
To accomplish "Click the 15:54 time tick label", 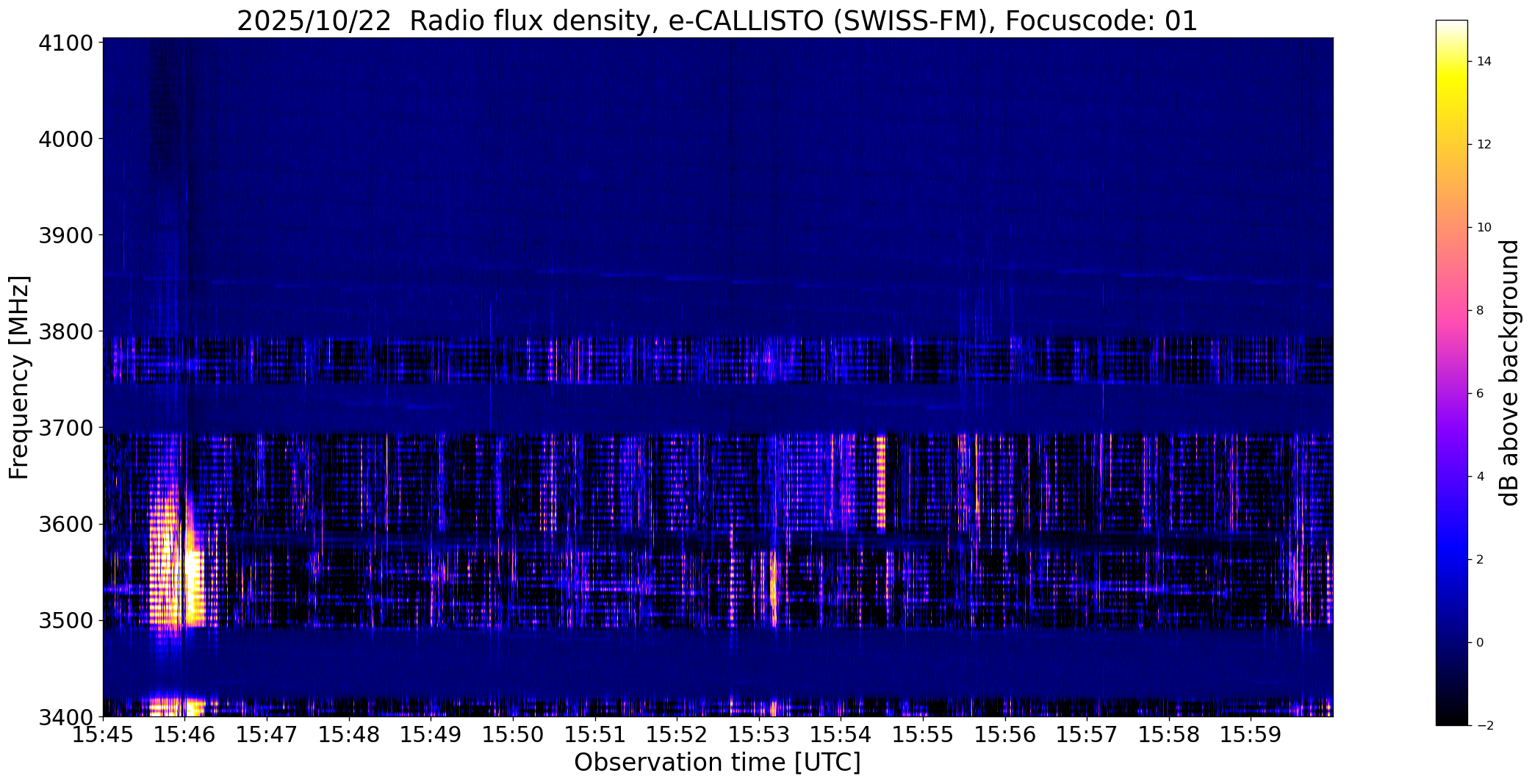I will [x=841, y=735].
